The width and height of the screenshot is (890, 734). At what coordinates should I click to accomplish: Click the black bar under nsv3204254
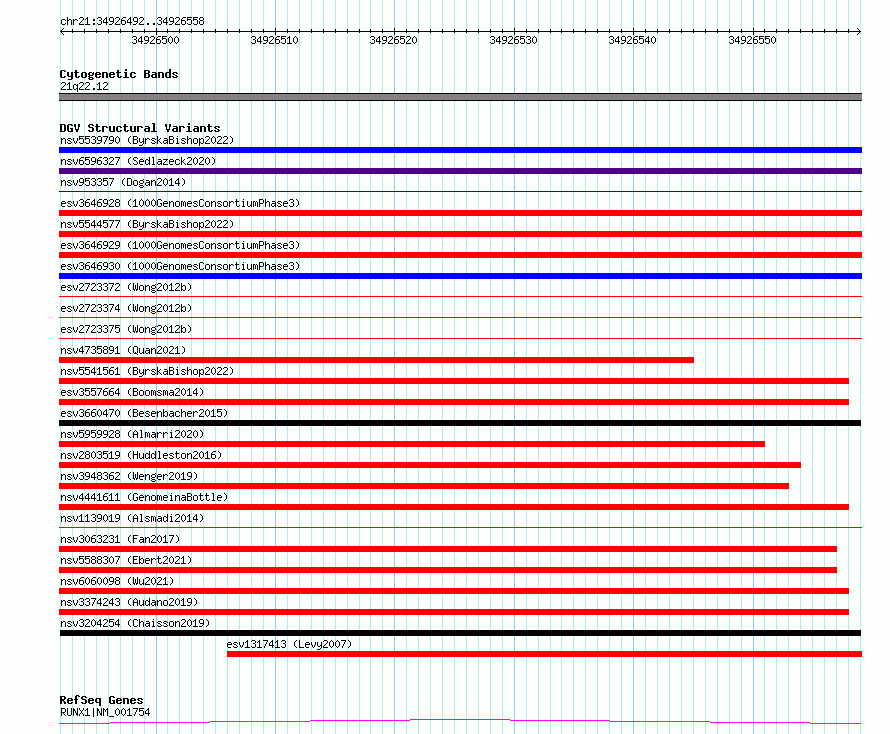click(x=460, y=633)
